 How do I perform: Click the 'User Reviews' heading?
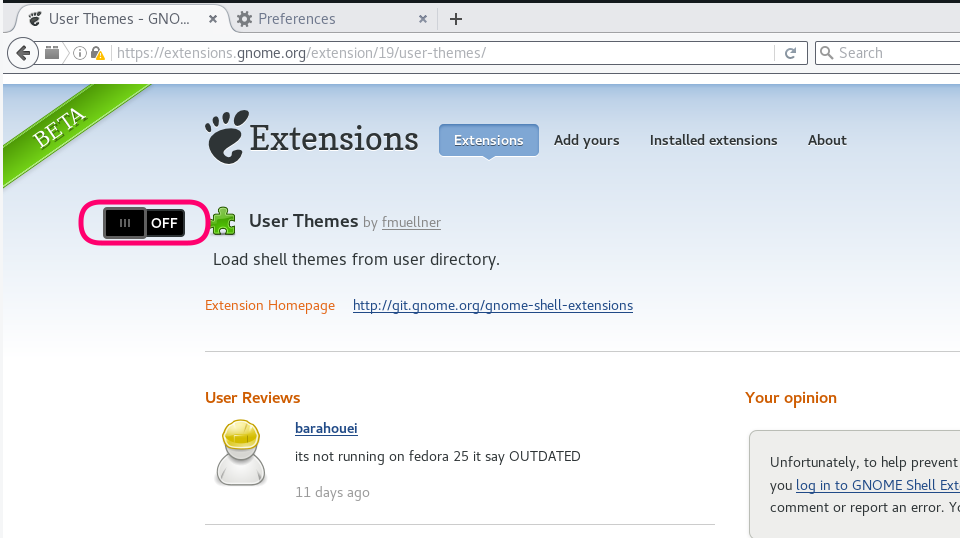tap(253, 398)
